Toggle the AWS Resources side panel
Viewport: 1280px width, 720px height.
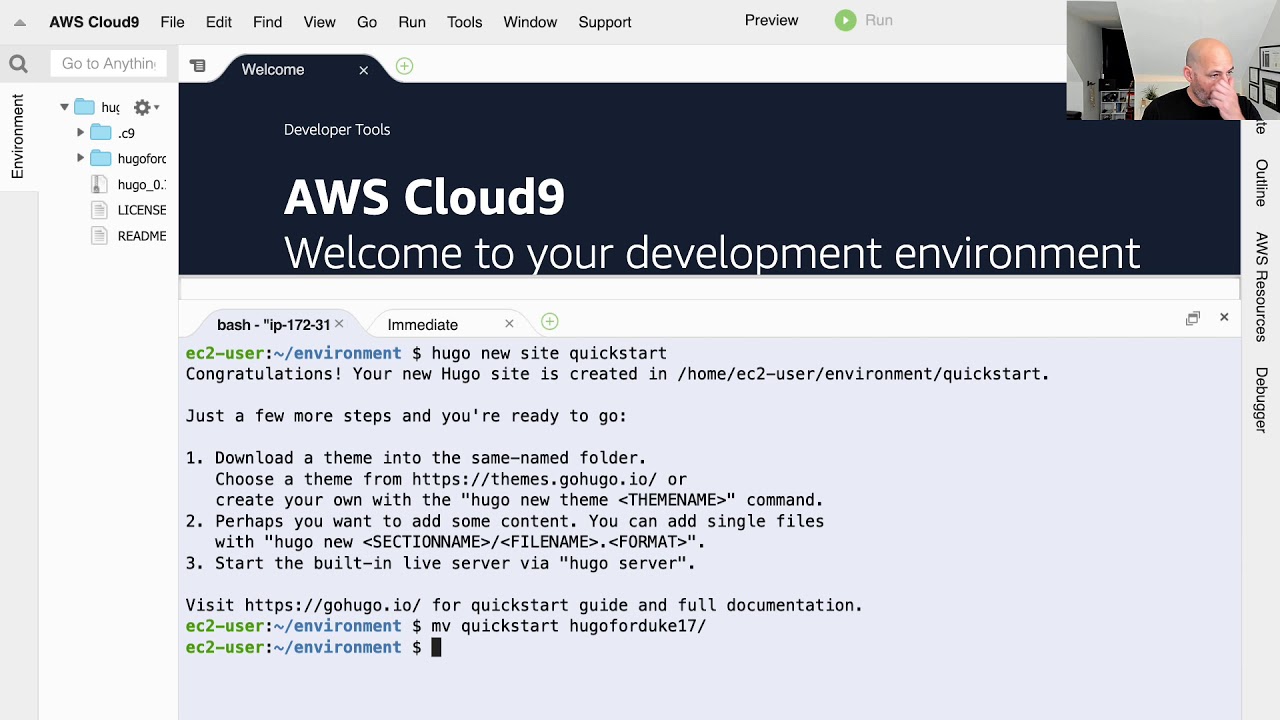1261,287
